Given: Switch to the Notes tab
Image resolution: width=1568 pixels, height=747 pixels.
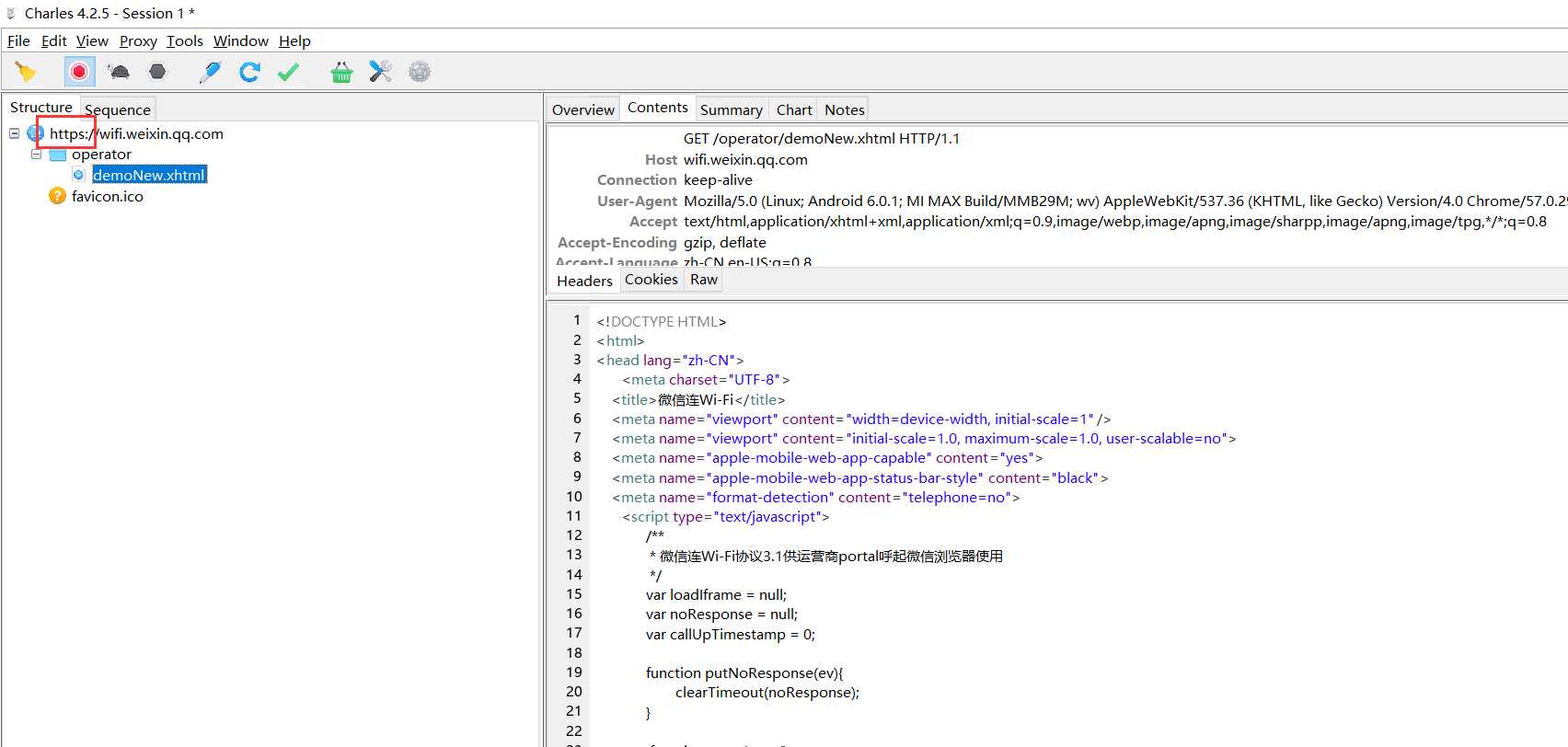Looking at the screenshot, I should 845,109.
